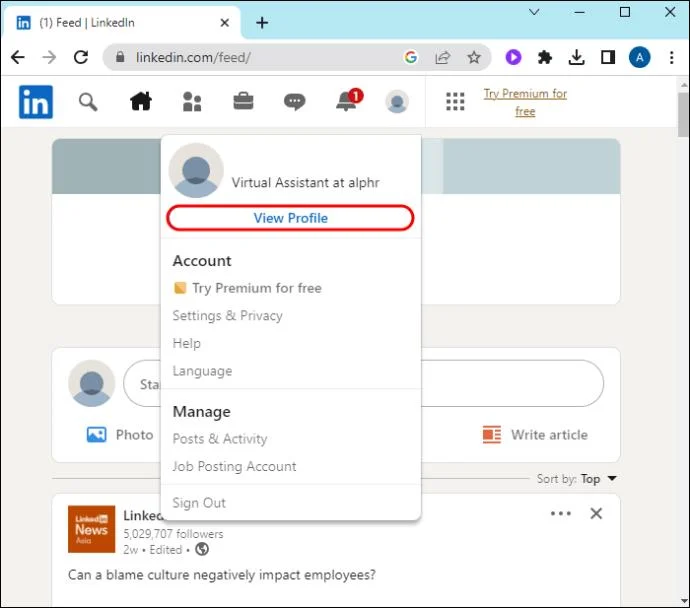
Task: Click browser back arrow
Action: point(18,57)
